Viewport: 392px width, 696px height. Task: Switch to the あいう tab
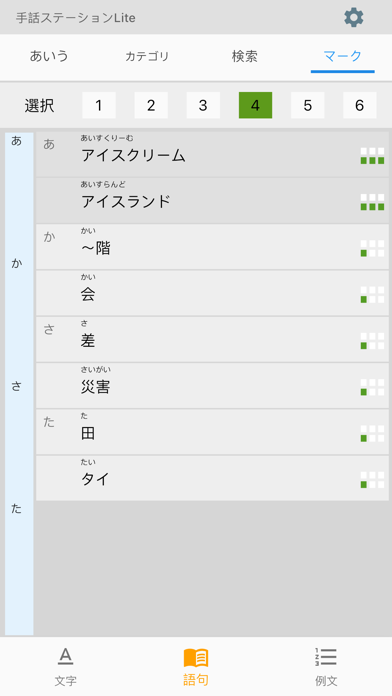click(x=49, y=56)
